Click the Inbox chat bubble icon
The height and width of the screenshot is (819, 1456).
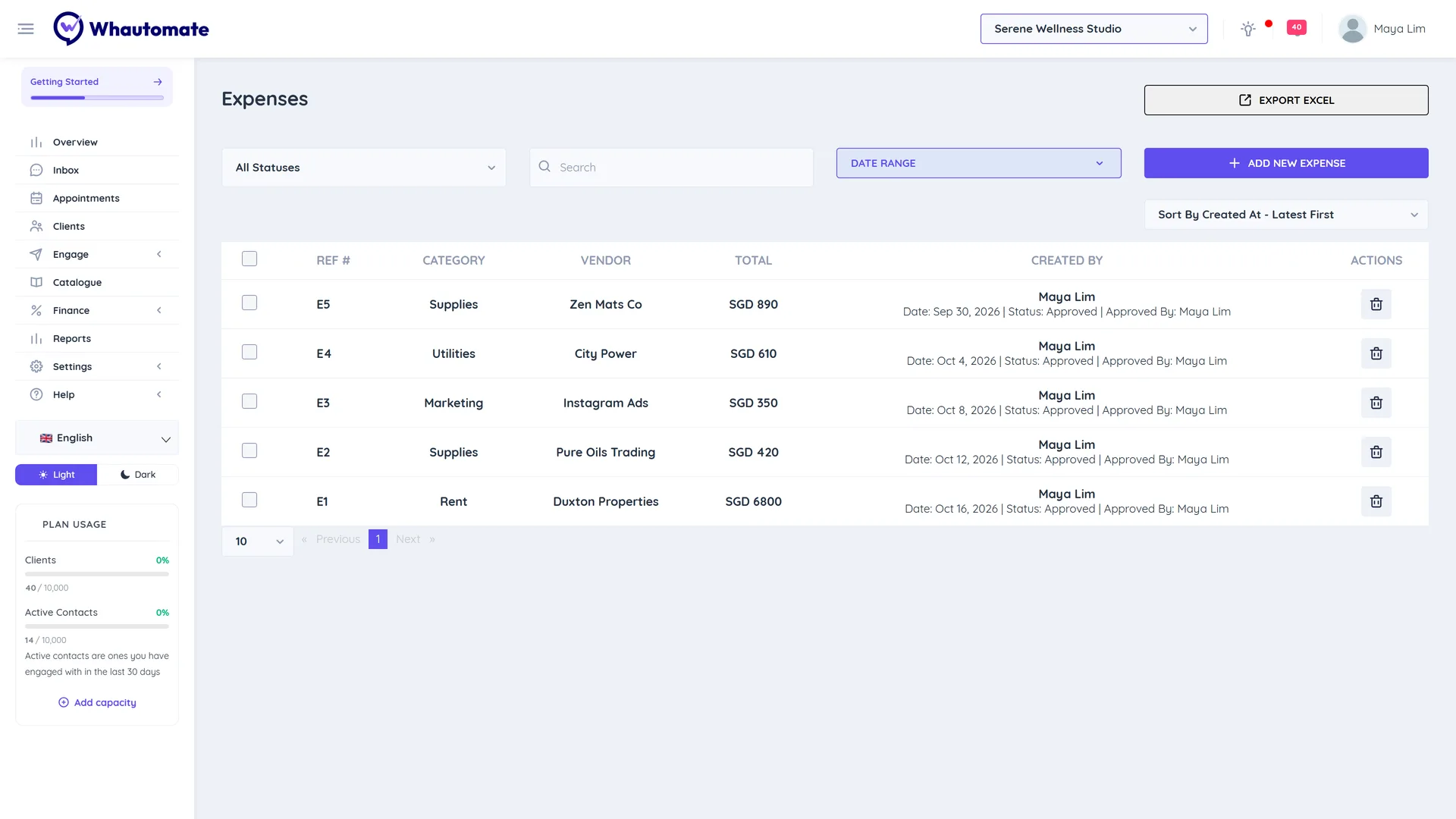(36, 171)
